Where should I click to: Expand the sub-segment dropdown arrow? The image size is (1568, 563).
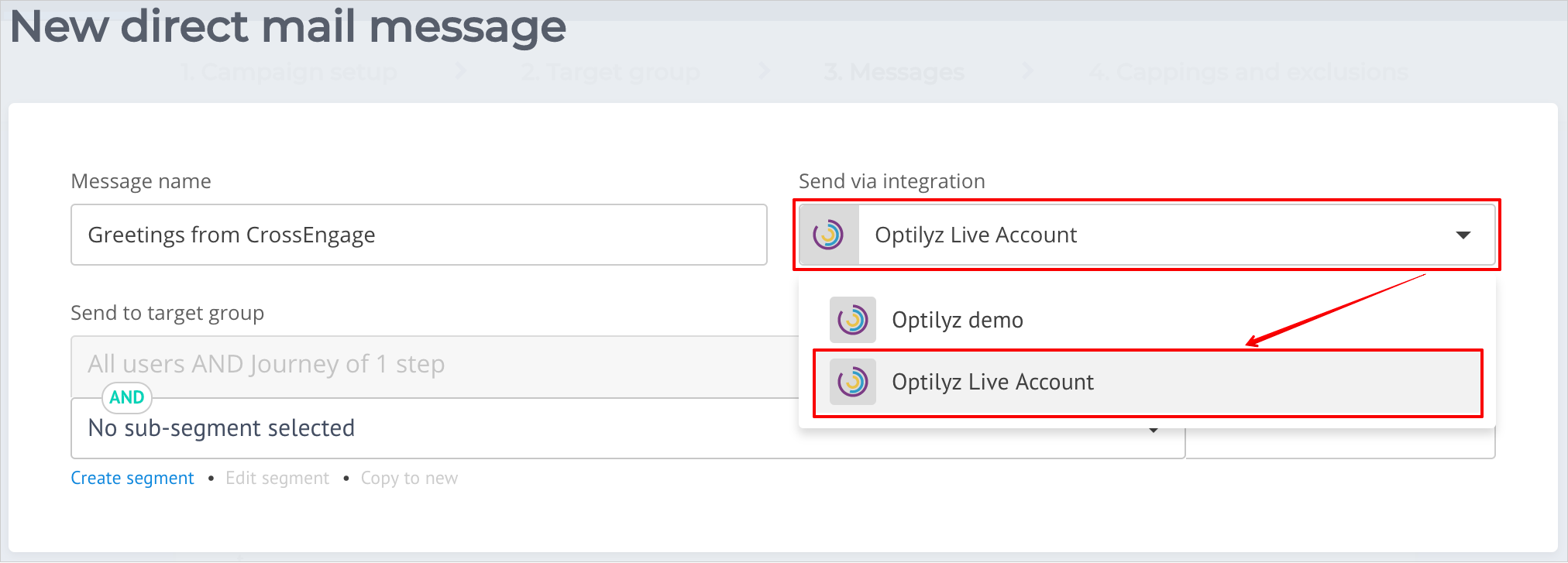click(x=1154, y=431)
